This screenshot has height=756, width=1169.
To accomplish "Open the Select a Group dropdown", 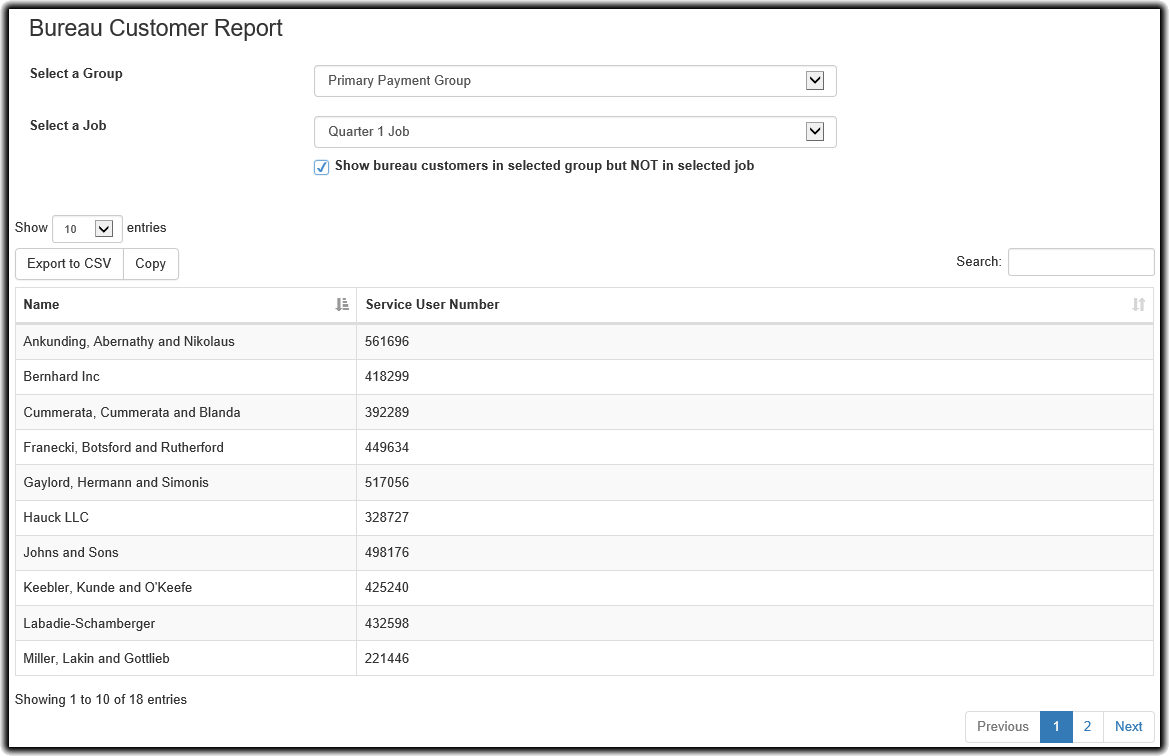I will pos(575,81).
